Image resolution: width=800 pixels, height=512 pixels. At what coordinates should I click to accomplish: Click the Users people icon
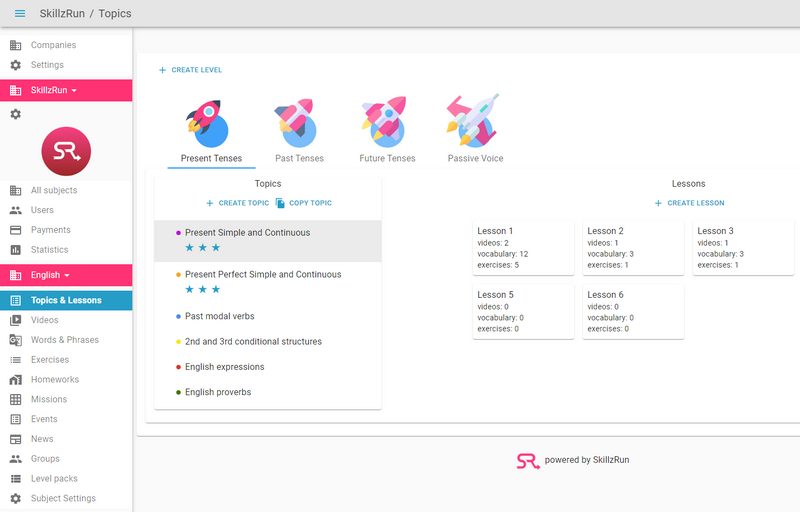tap(16, 210)
